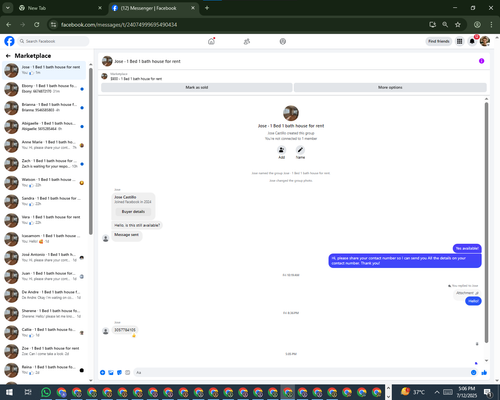Open the Windows notification center
This screenshot has height=400, width=500.
(488, 392)
